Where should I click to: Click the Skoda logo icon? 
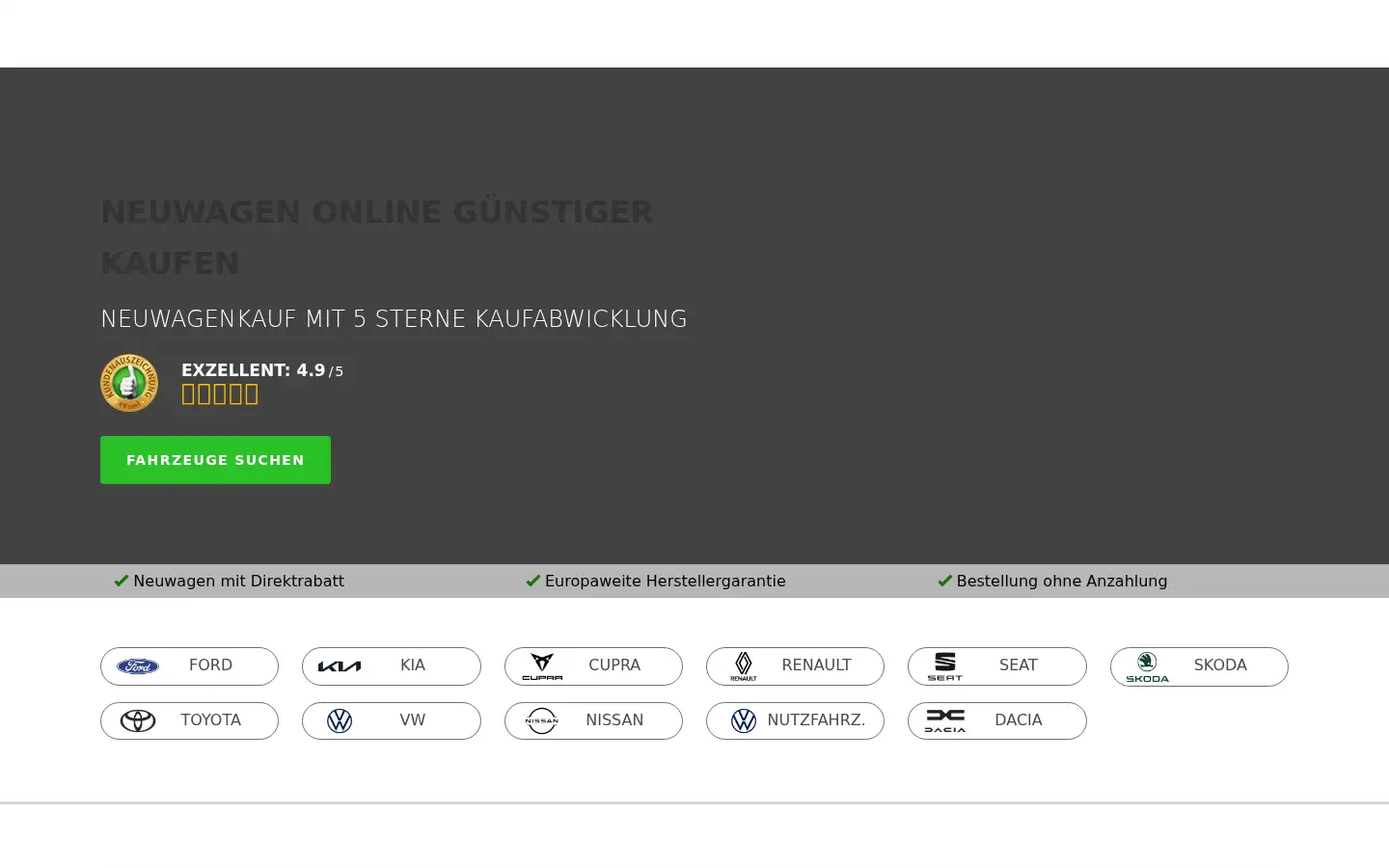(x=1147, y=666)
